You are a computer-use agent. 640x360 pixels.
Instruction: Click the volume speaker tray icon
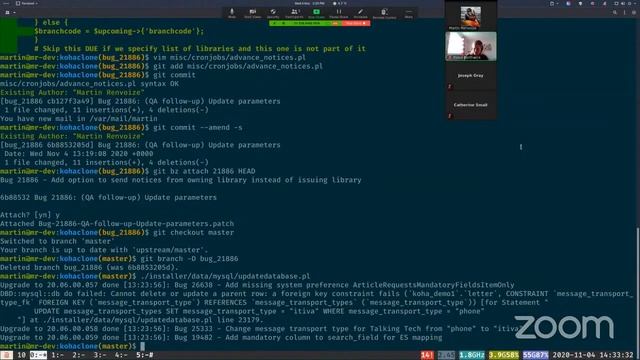tap(624, 3)
